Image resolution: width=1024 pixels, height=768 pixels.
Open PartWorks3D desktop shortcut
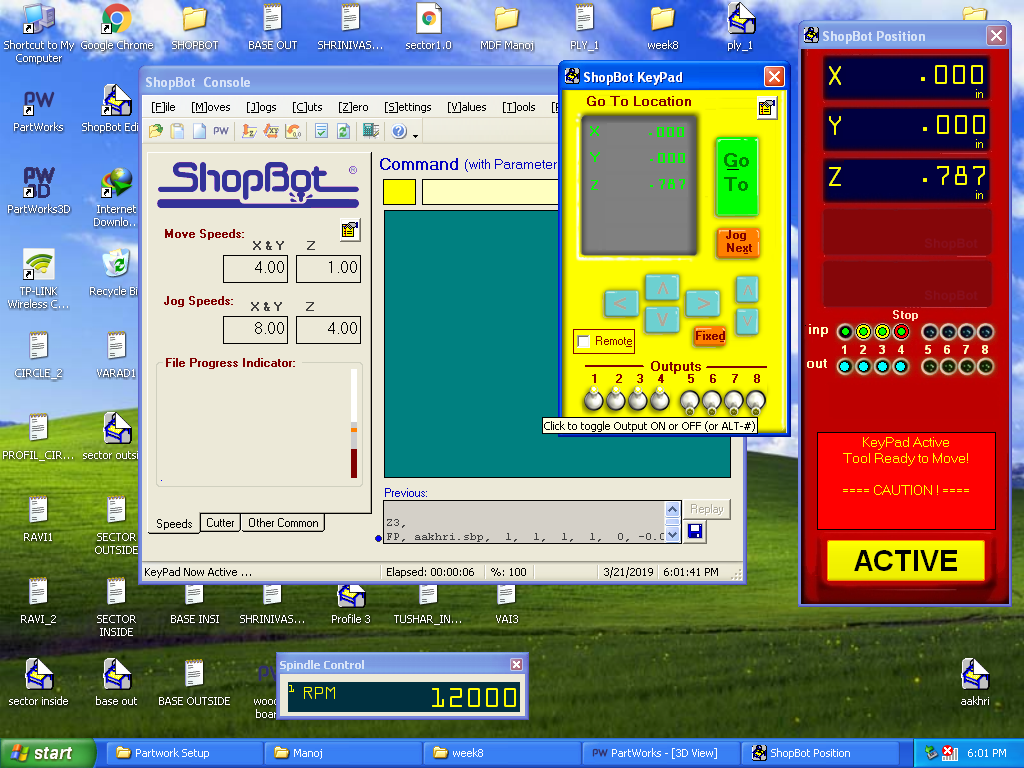[x=39, y=191]
